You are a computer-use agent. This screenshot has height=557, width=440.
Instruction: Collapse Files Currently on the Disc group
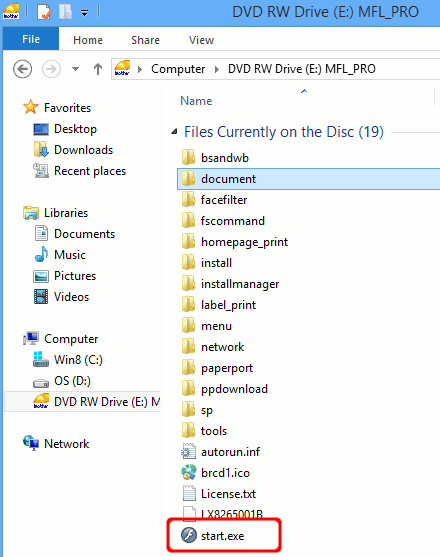pyautogui.click(x=174, y=132)
